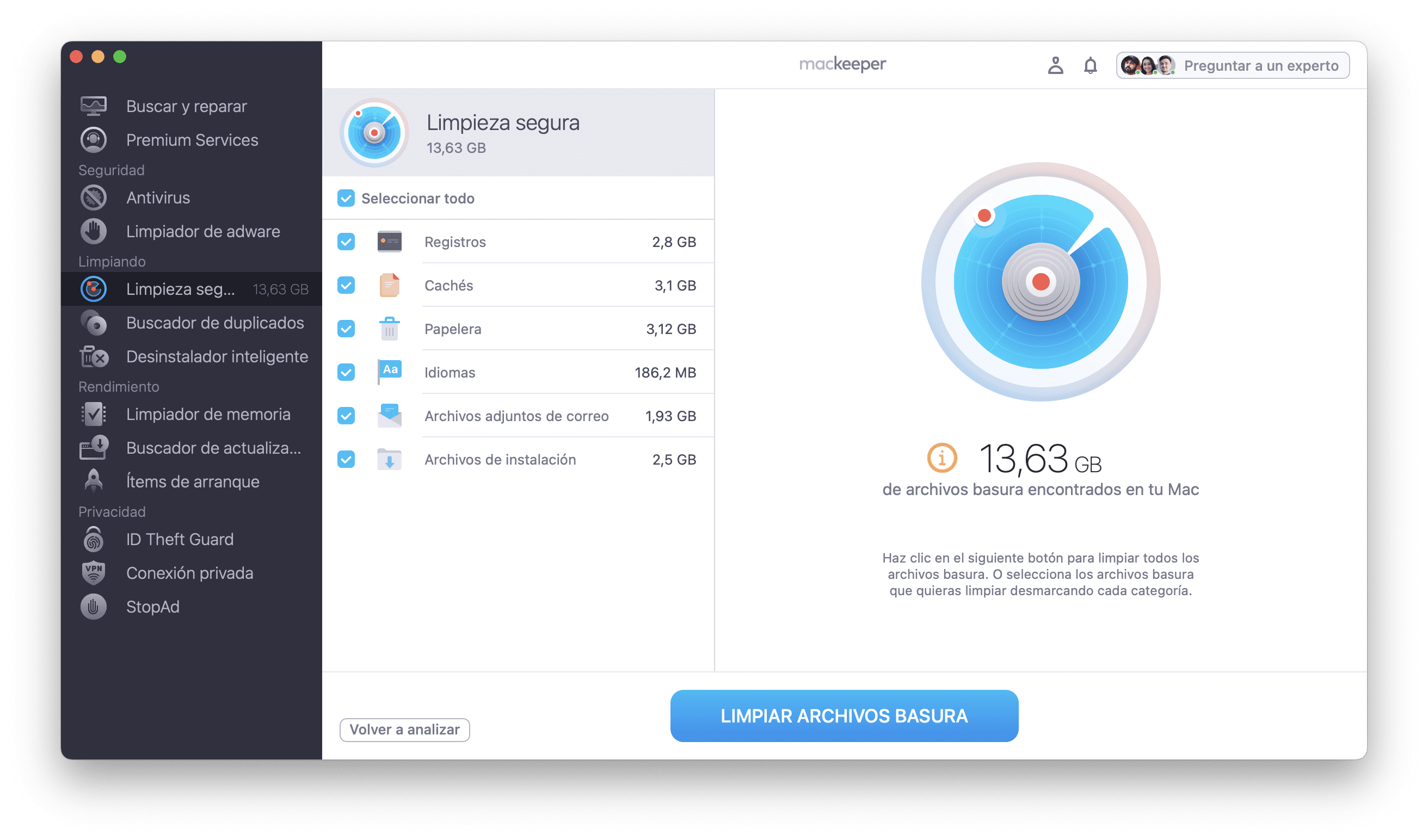Click the mail attachments envelope icon
Screen dimensions: 1428x840
pos(389,416)
